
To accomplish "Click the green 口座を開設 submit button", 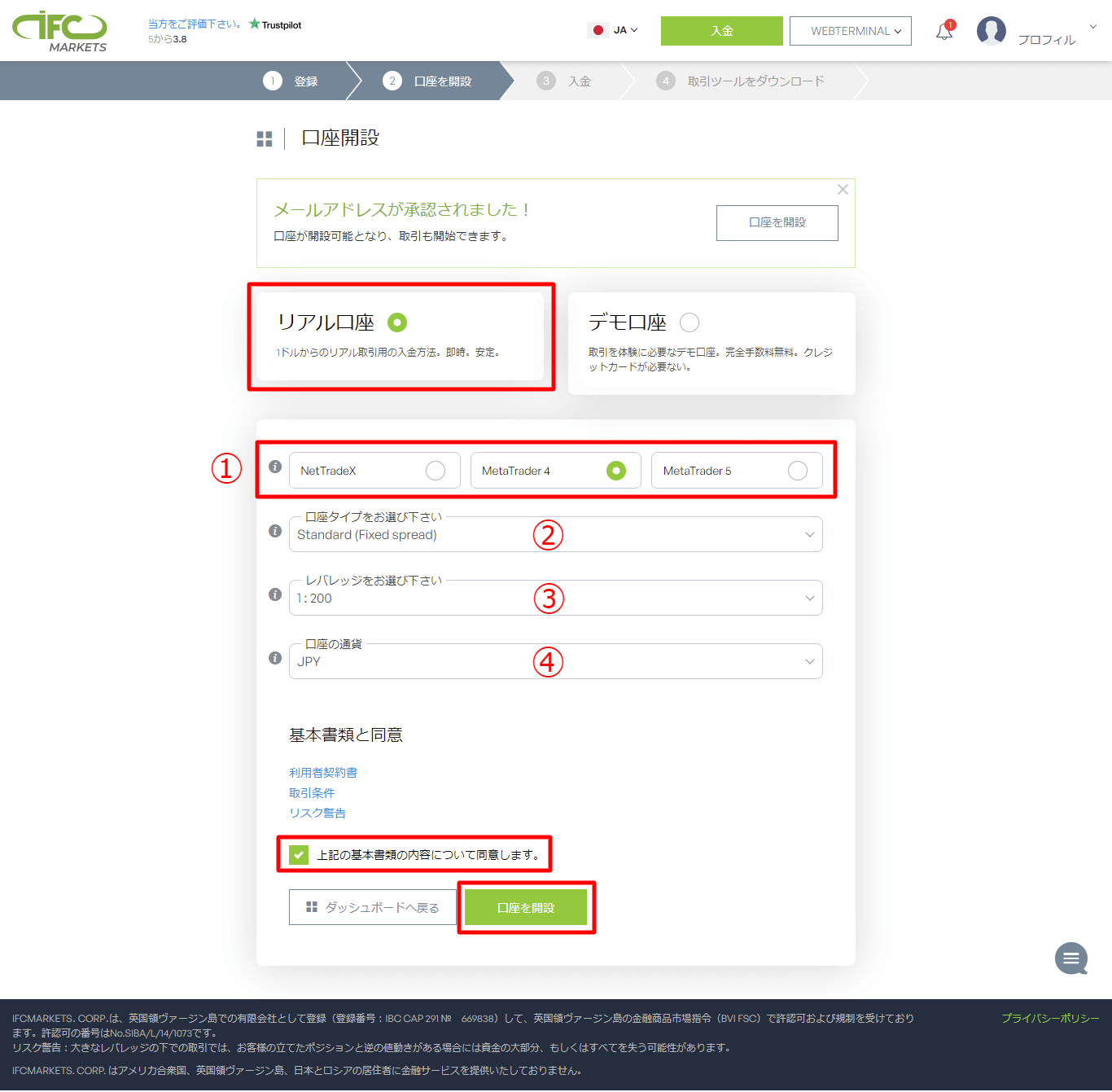I will (526, 907).
